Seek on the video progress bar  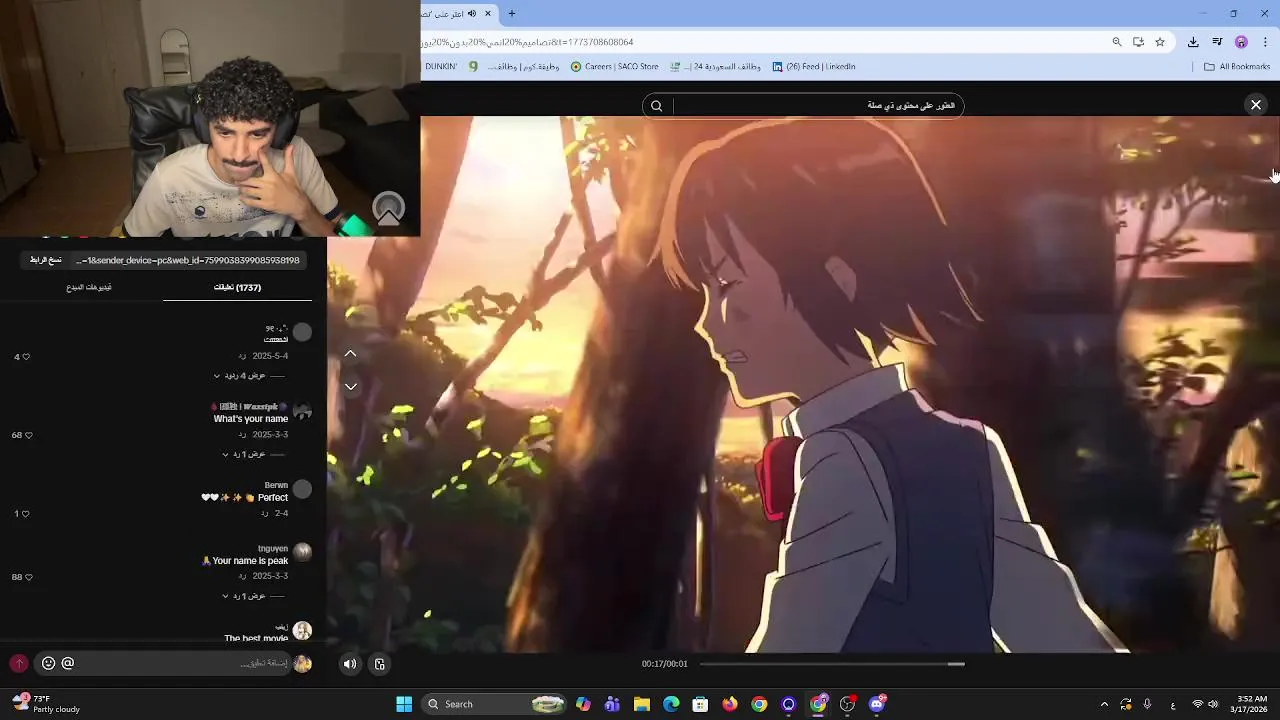(832, 664)
